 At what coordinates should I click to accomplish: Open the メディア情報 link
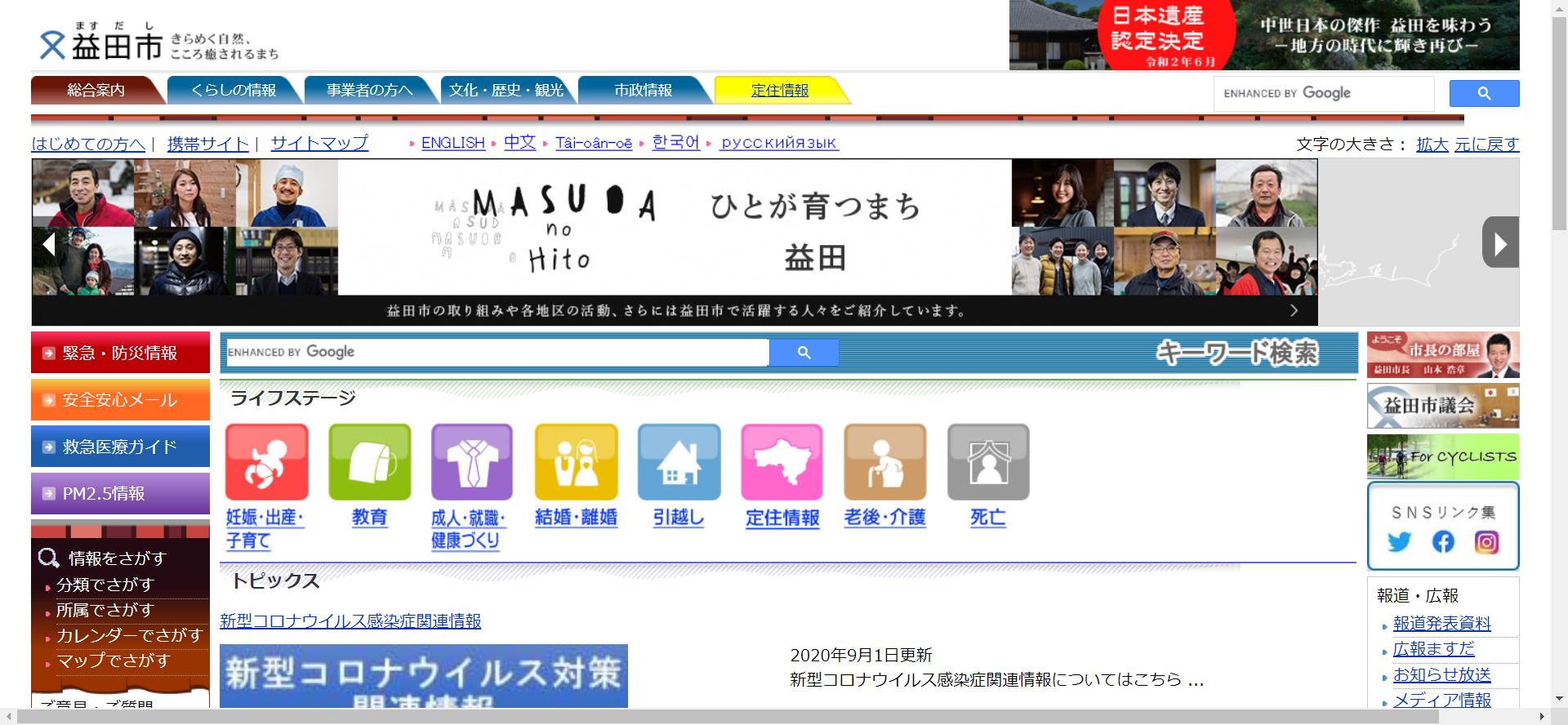1441,700
